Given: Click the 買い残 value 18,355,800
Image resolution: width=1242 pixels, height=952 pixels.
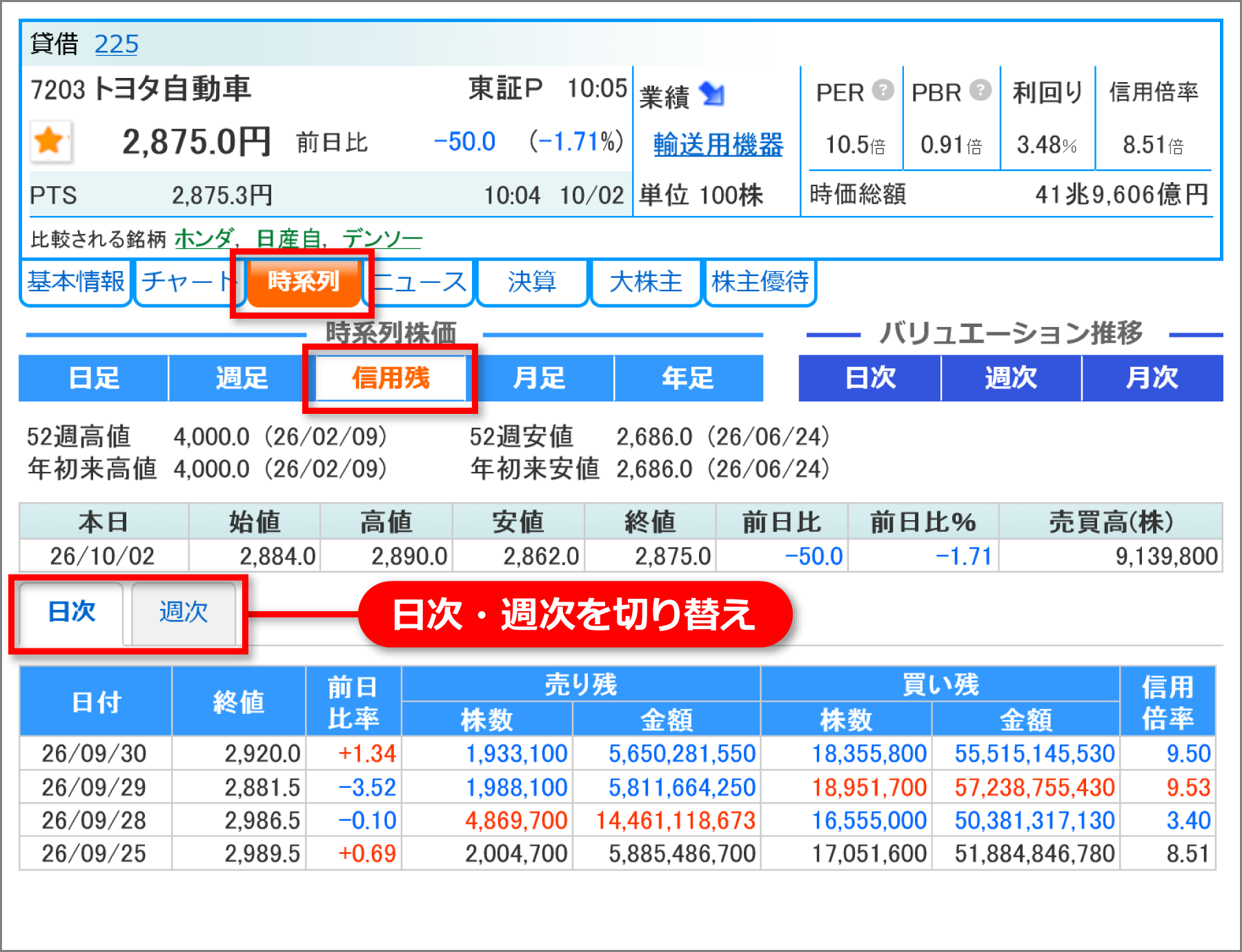Looking at the screenshot, I should tap(869, 753).
